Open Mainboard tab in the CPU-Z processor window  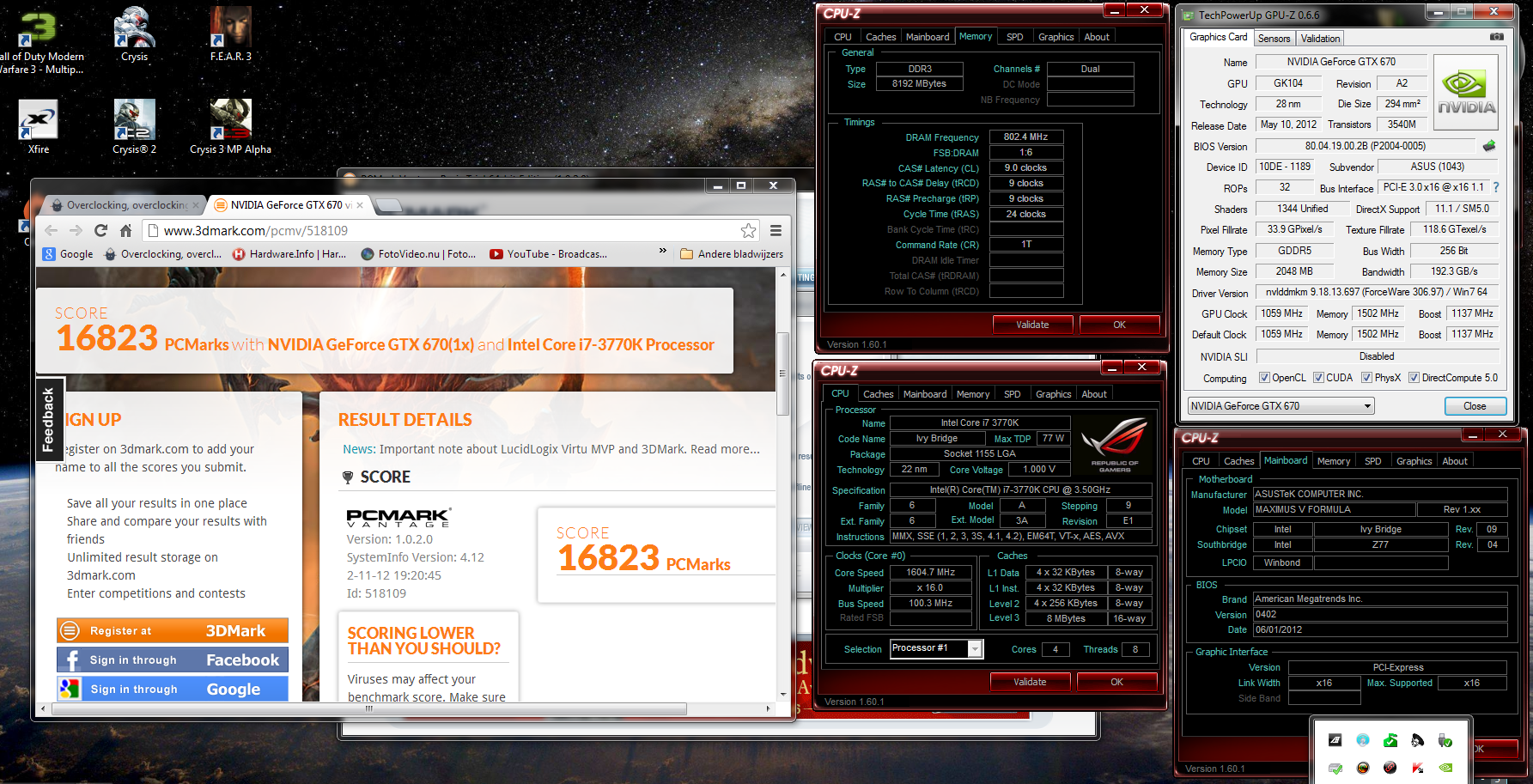tap(925, 394)
